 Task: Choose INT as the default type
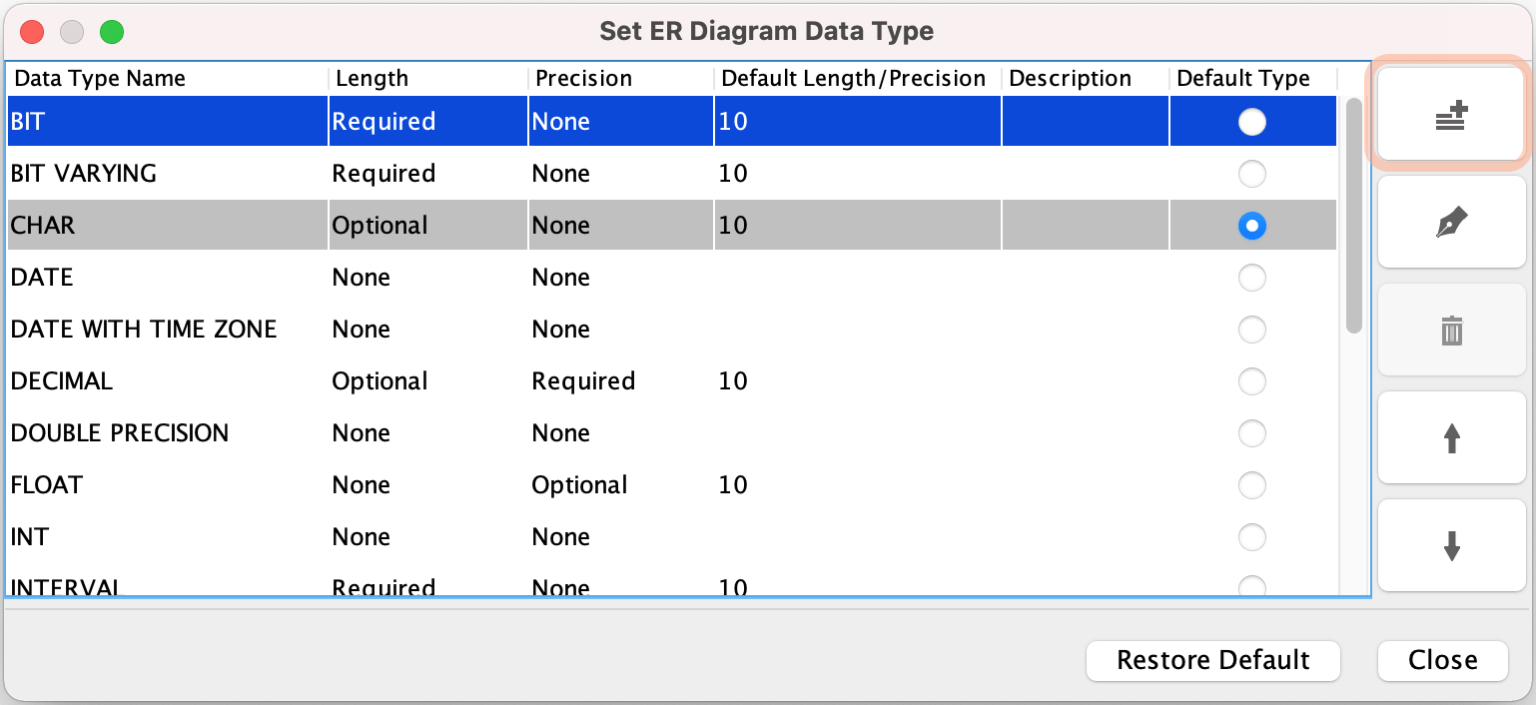(x=1252, y=537)
